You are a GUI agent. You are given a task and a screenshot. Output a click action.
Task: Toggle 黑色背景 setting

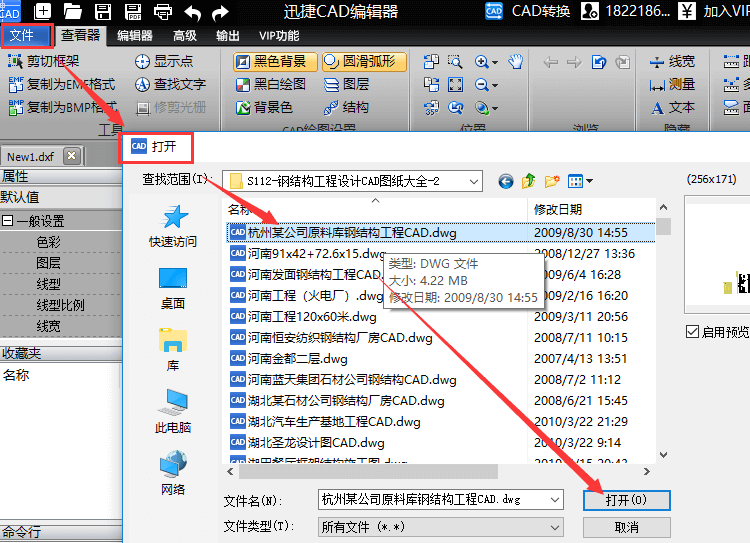click(275, 62)
